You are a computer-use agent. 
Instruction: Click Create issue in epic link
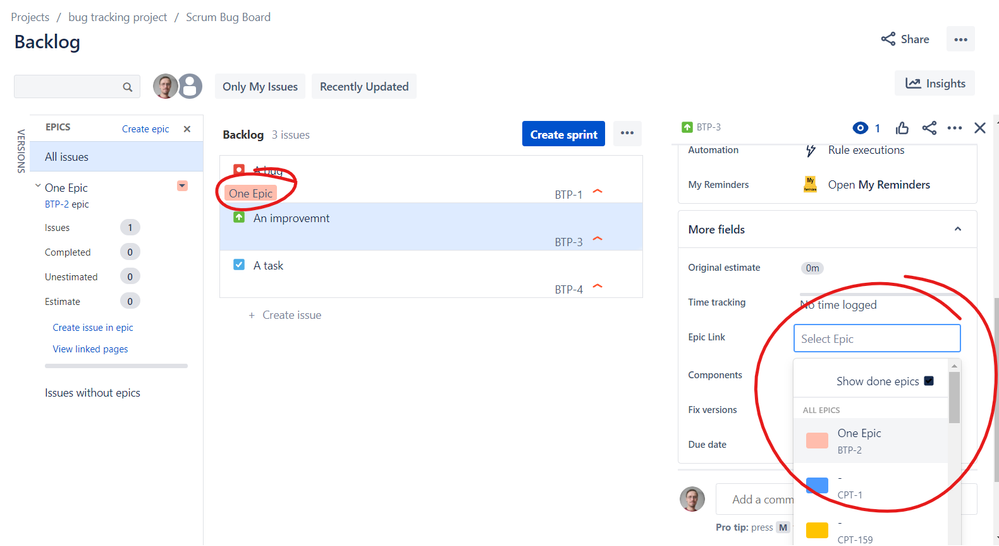(92, 327)
